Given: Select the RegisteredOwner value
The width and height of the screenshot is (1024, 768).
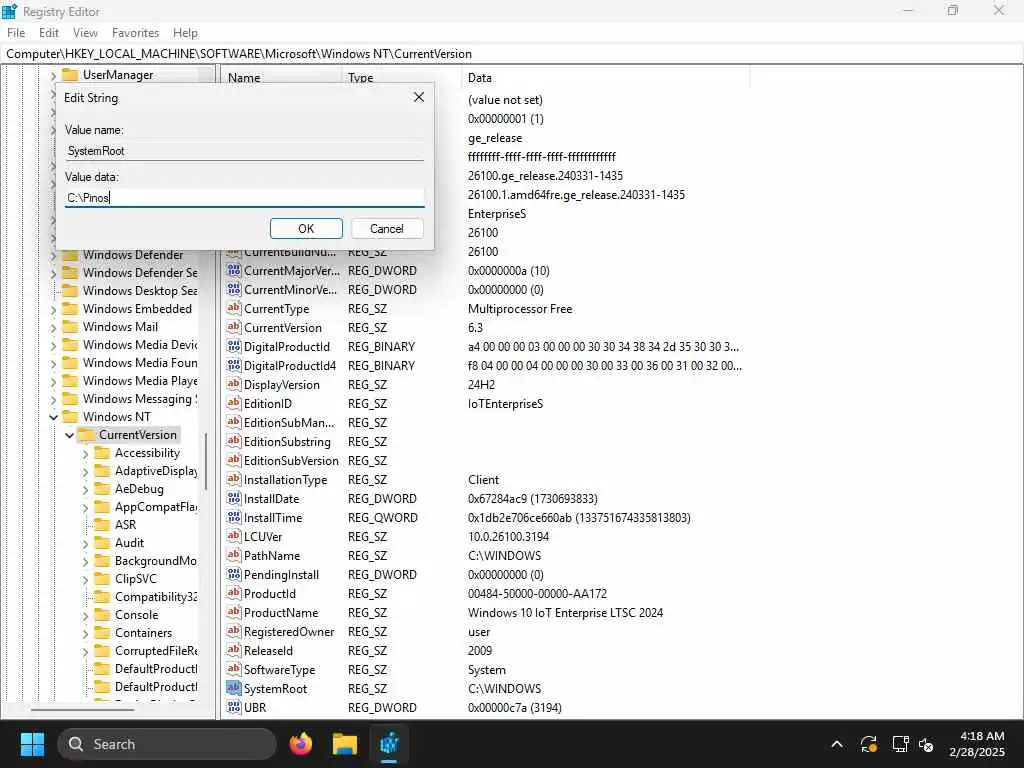Looking at the screenshot, I should point(289,632).
